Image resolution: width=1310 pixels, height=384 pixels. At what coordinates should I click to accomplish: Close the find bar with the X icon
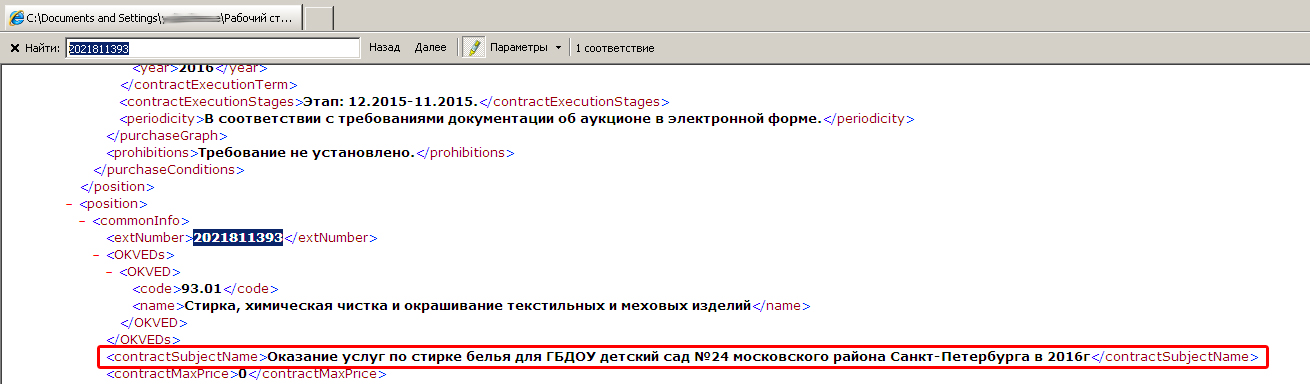(x=15, y=48)
